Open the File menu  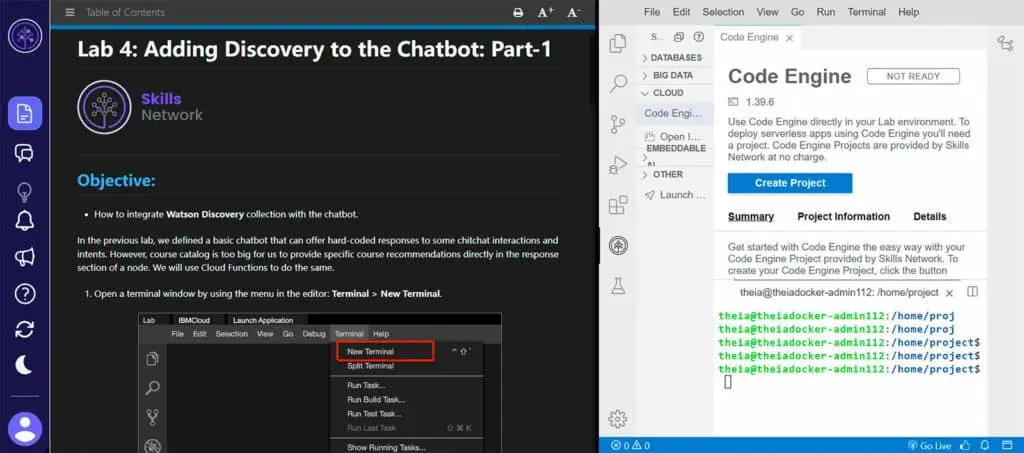click(652, 12)
